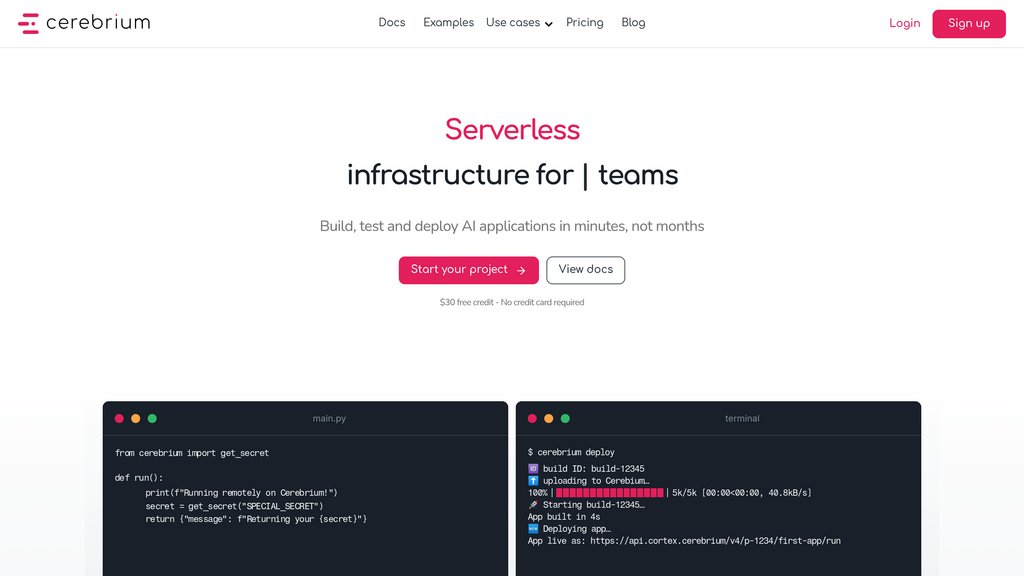Viewport: 1024px width, 576px height.
Task: Click the green dot on main.py window
Action: 152,419
